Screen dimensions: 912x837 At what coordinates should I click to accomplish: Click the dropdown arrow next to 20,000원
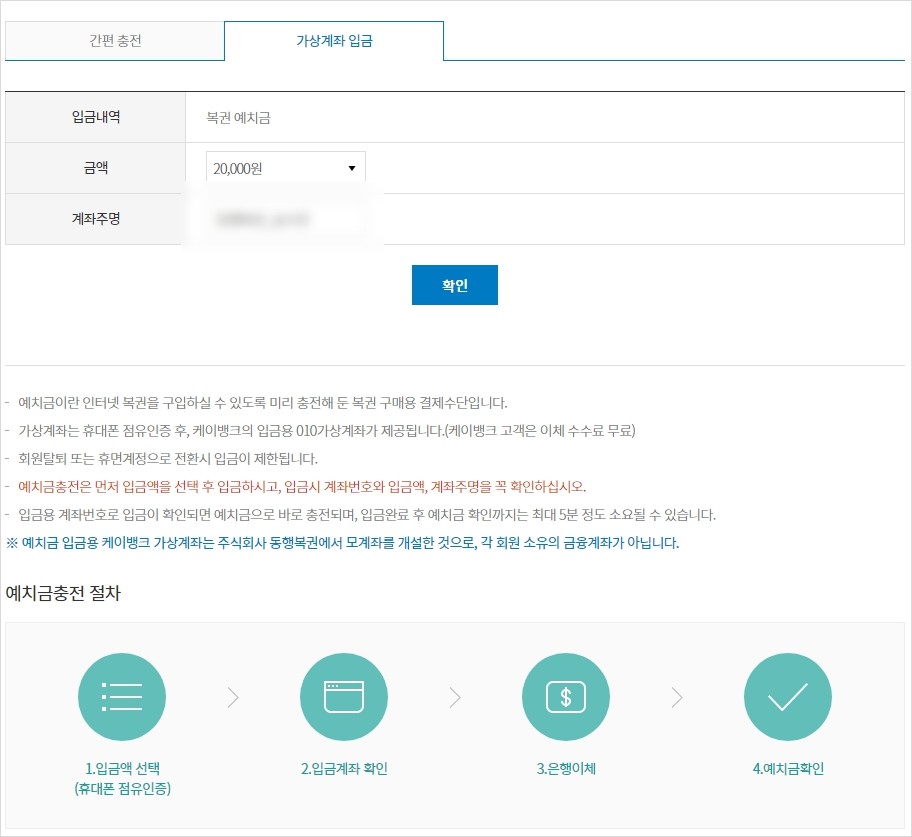pyautogui.click(x=352, y=167)
